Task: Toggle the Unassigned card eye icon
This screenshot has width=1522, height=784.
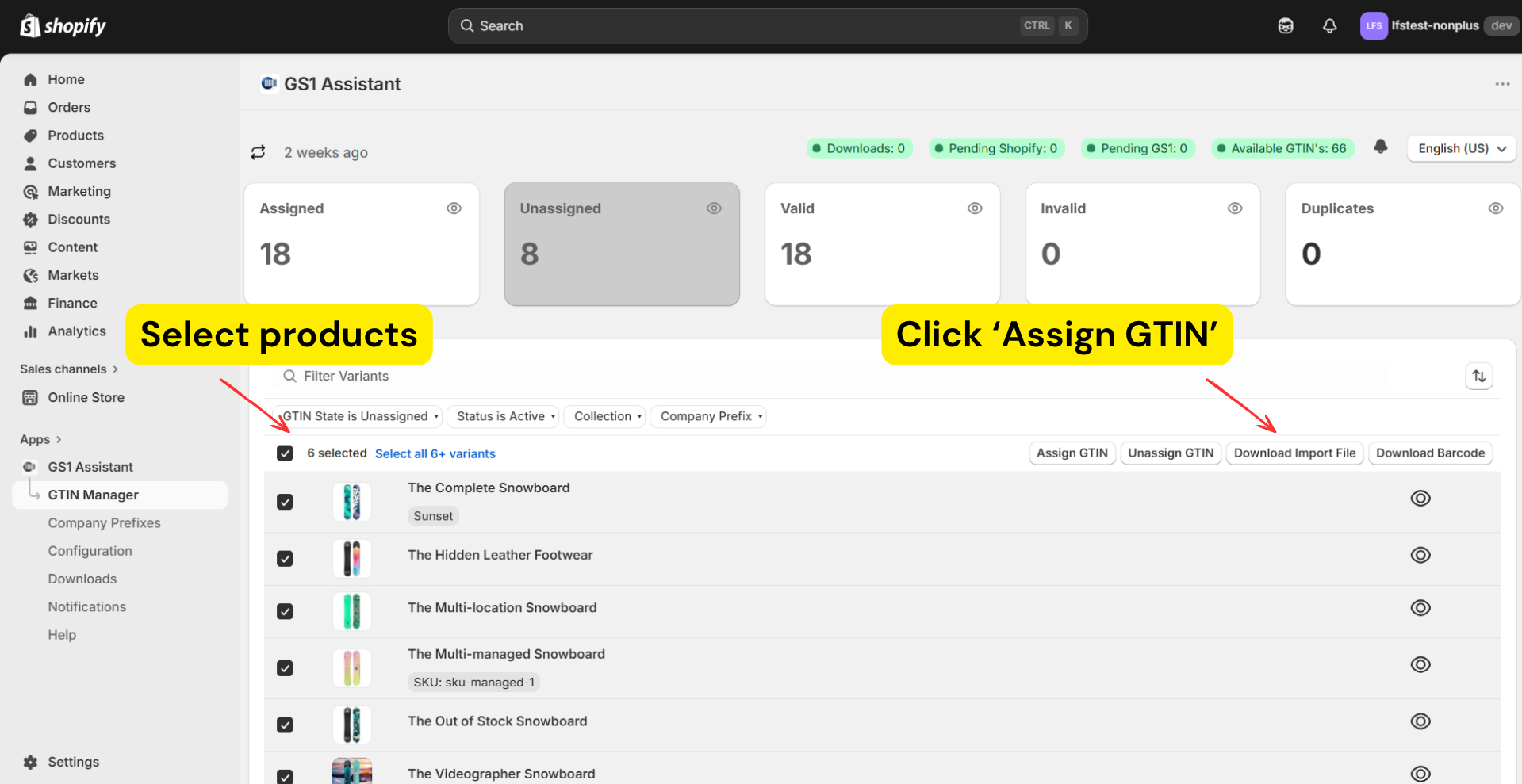Action: (x=714, y=208)
